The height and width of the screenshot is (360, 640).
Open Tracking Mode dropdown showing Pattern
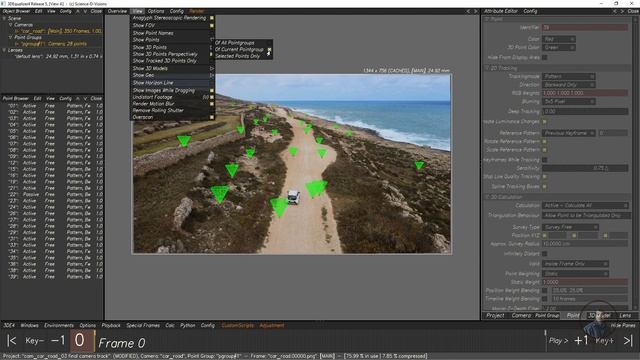tap(568, 76)
